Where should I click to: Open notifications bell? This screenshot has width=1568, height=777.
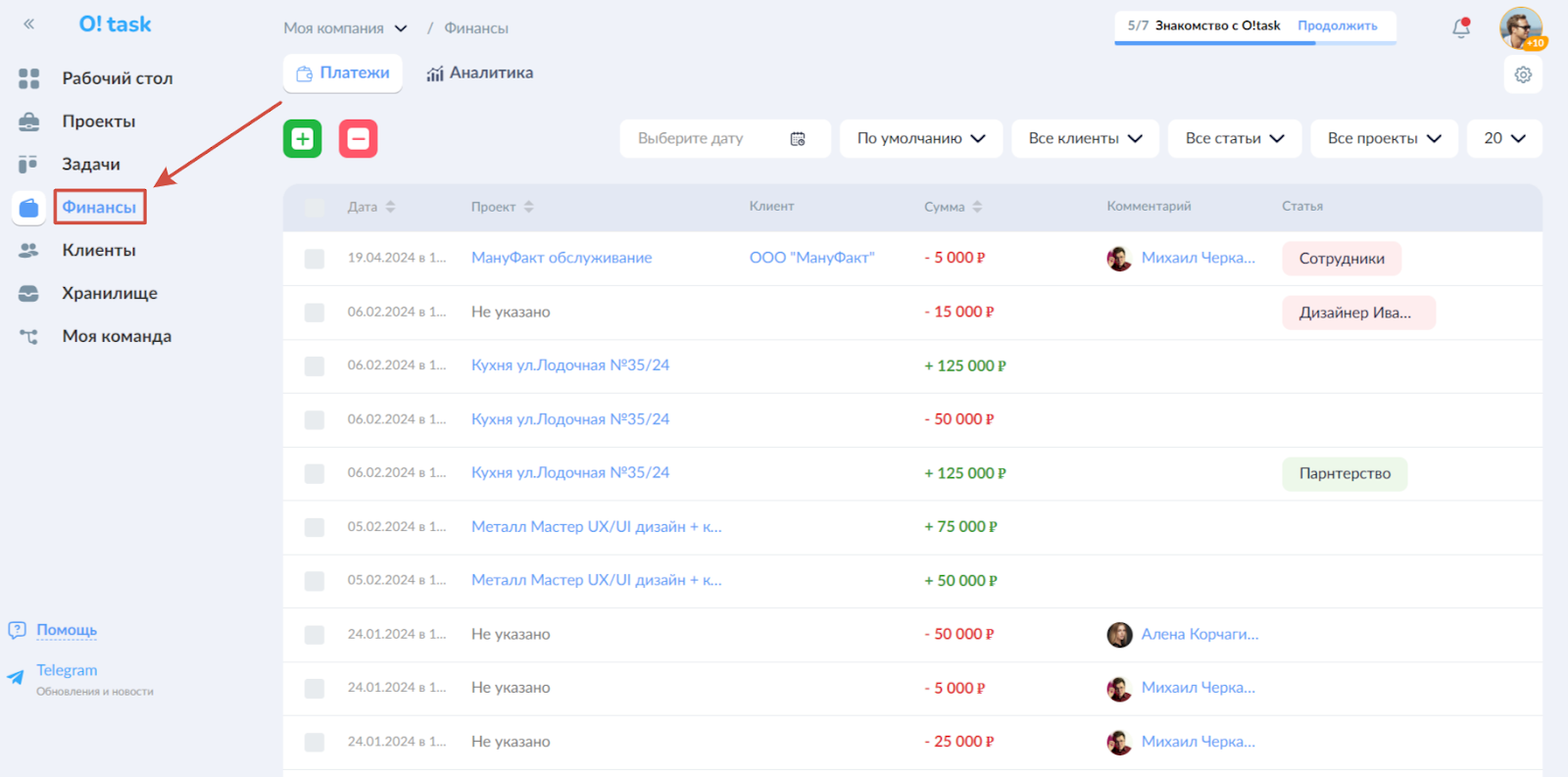1461,27
